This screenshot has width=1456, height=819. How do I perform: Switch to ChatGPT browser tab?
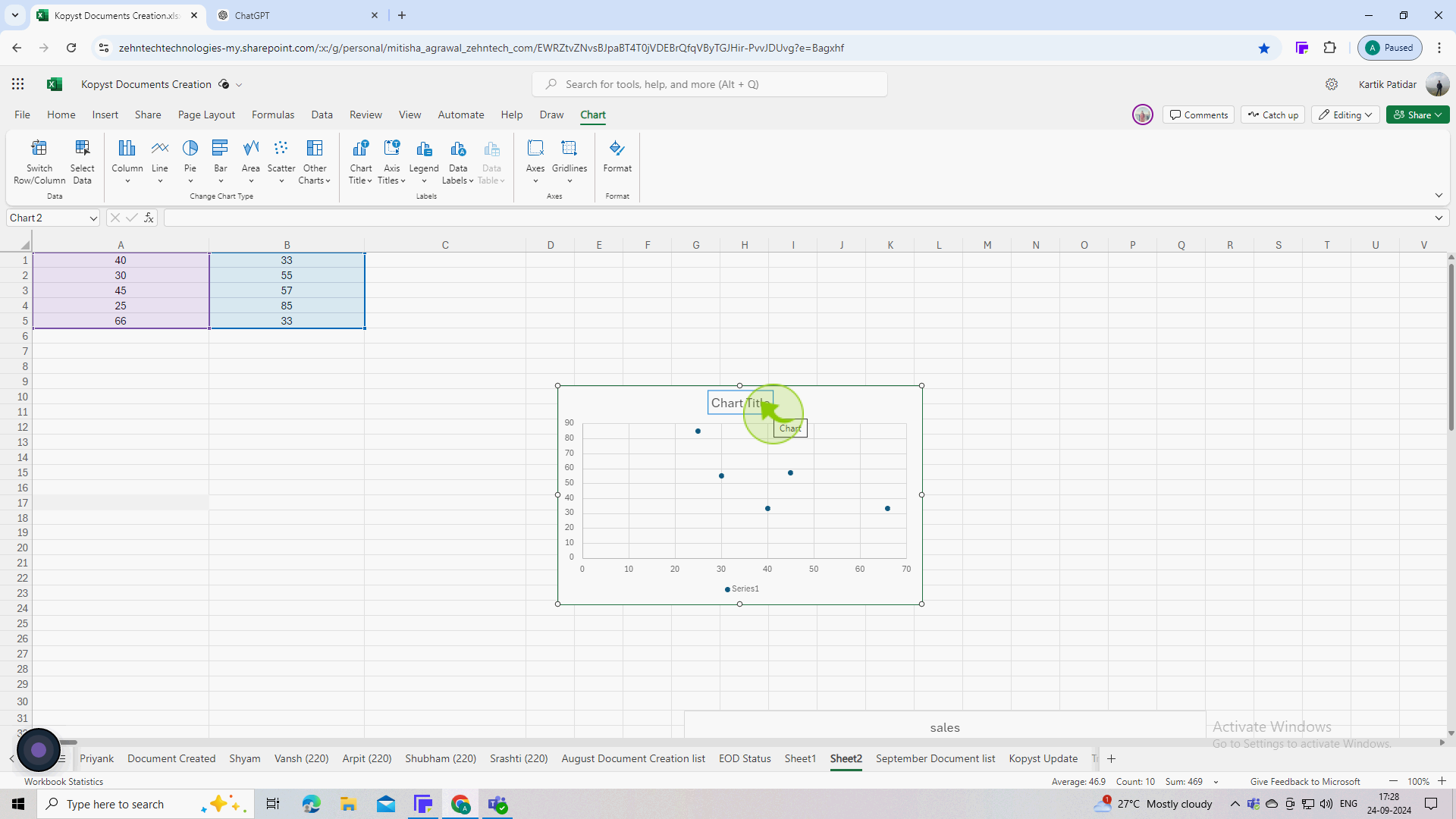[x=296, y=15]
